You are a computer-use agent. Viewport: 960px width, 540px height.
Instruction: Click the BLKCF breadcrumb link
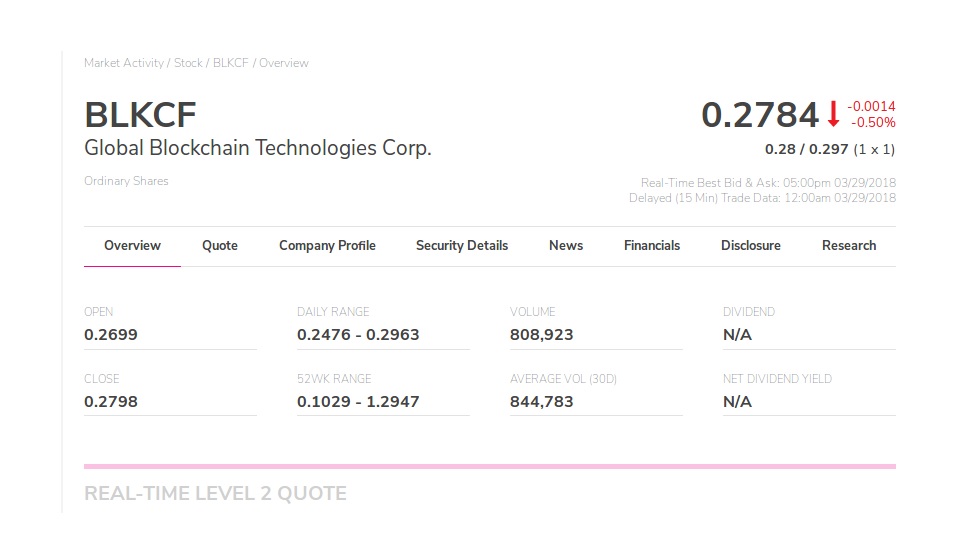click(x=231, y=63)
